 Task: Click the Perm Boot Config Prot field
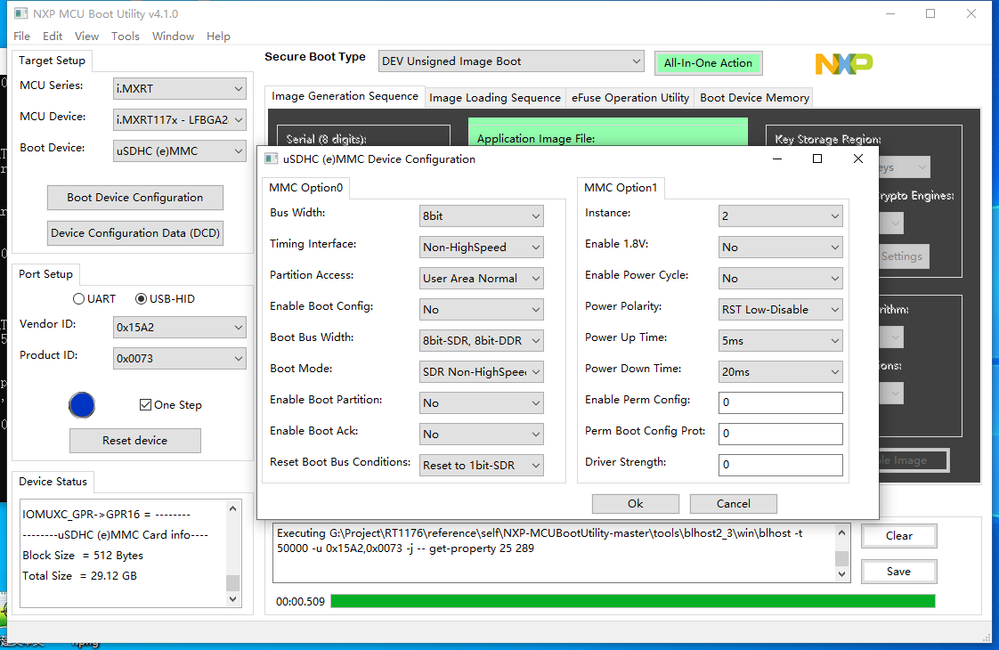pos(780,434)
